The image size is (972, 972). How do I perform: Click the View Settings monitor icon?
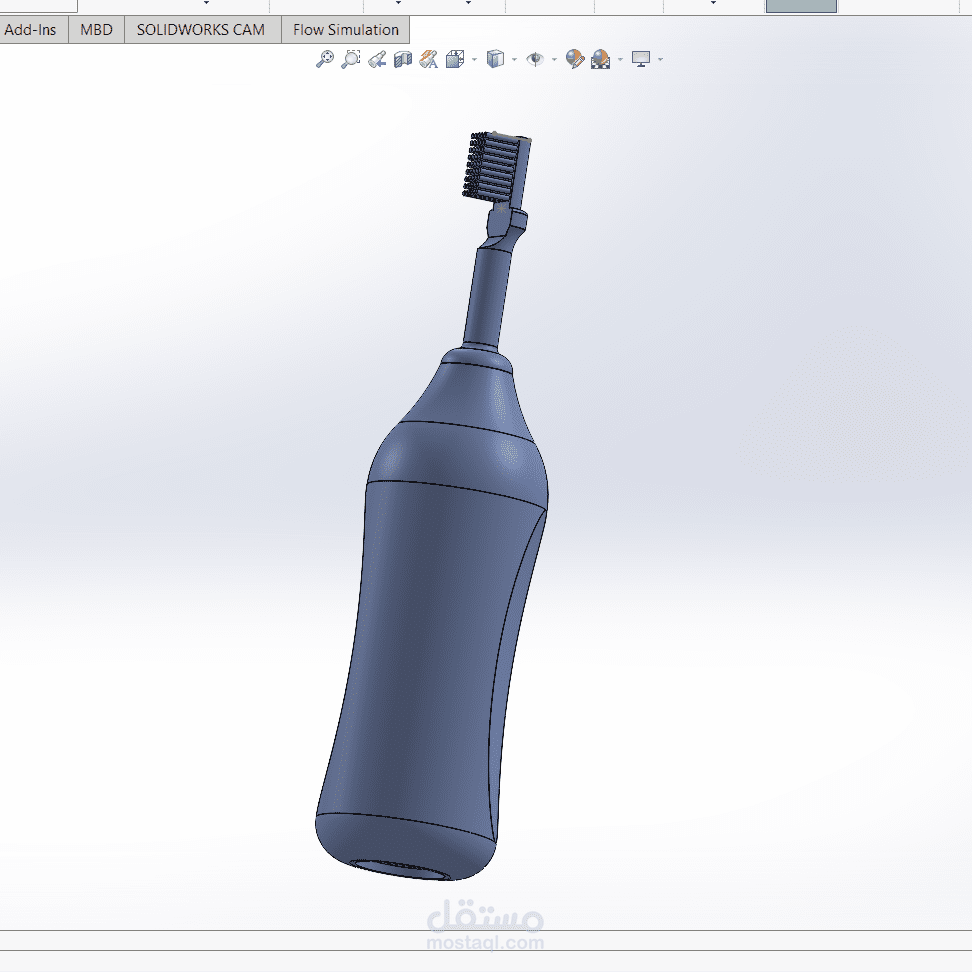[641, 60]
